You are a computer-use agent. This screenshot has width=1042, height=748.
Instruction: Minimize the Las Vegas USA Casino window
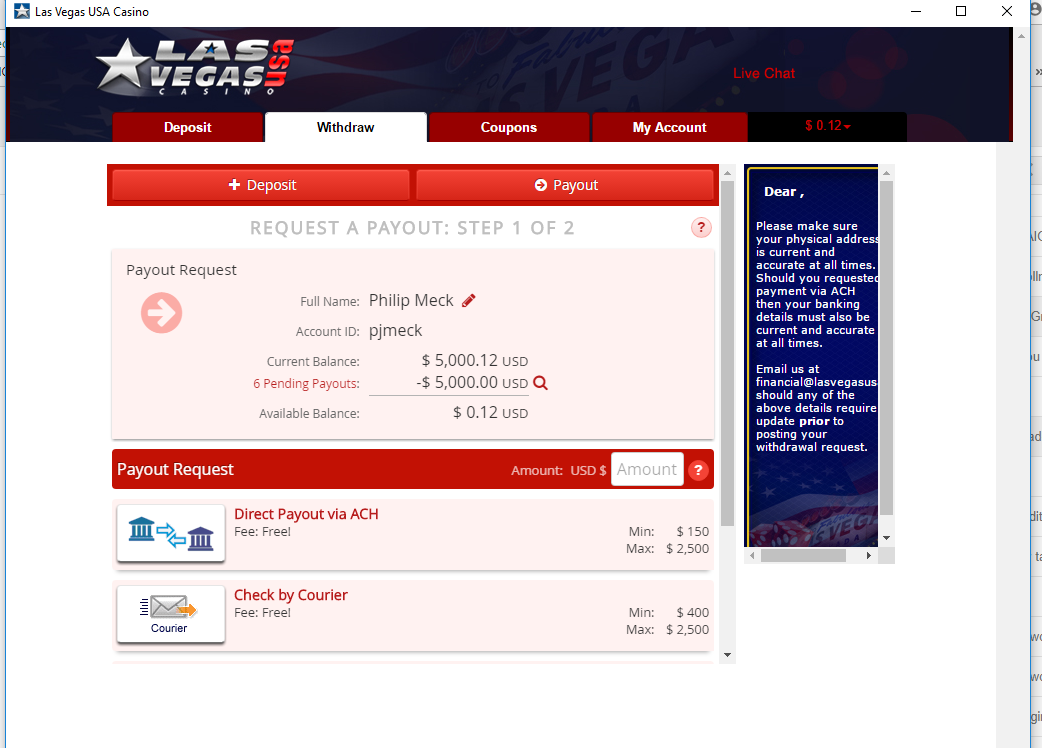click(x=916, y=11)
